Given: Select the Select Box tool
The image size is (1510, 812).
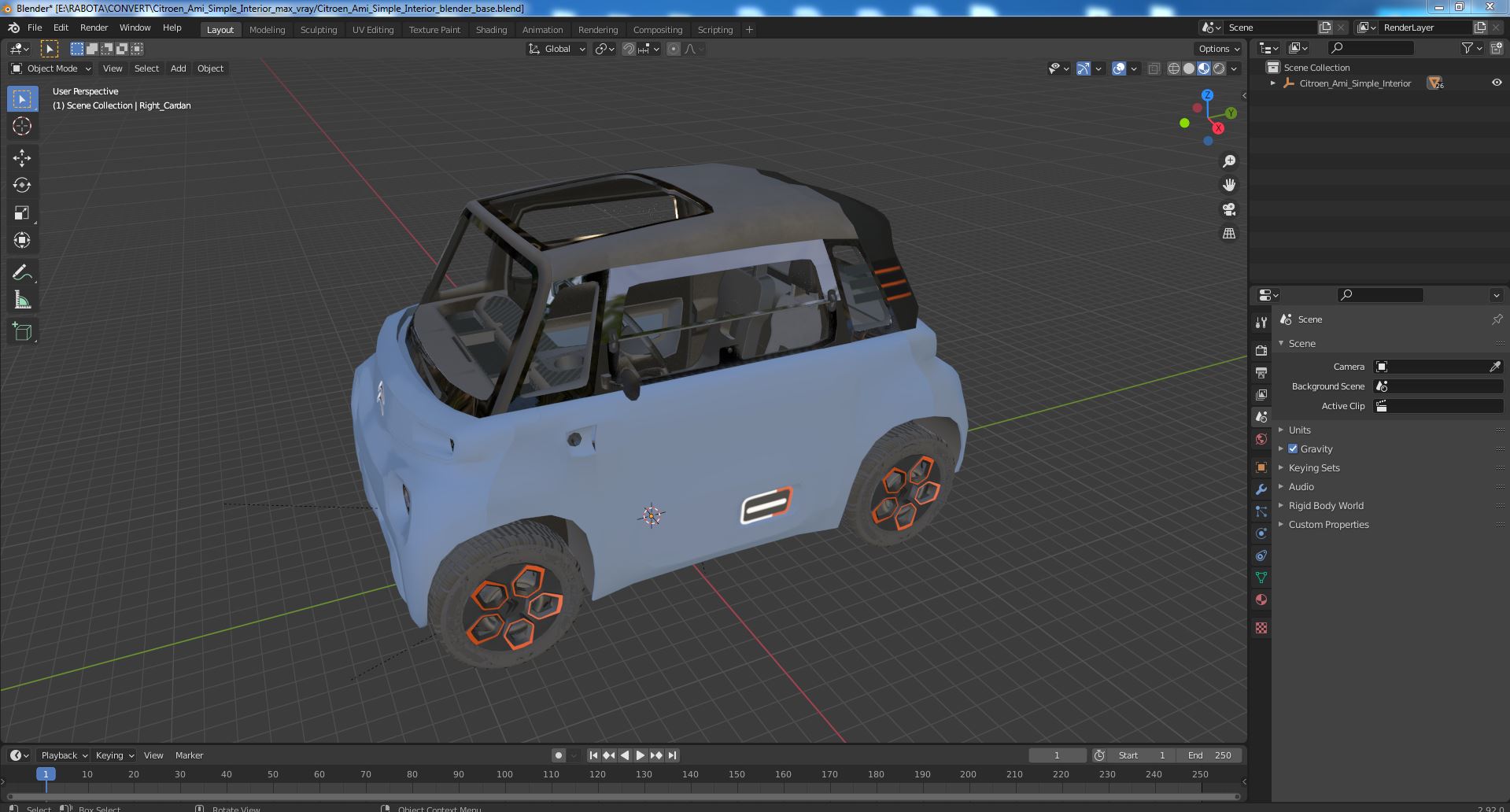Looking at the screenshot, I should pyautogui.click(x=22, y=99).
